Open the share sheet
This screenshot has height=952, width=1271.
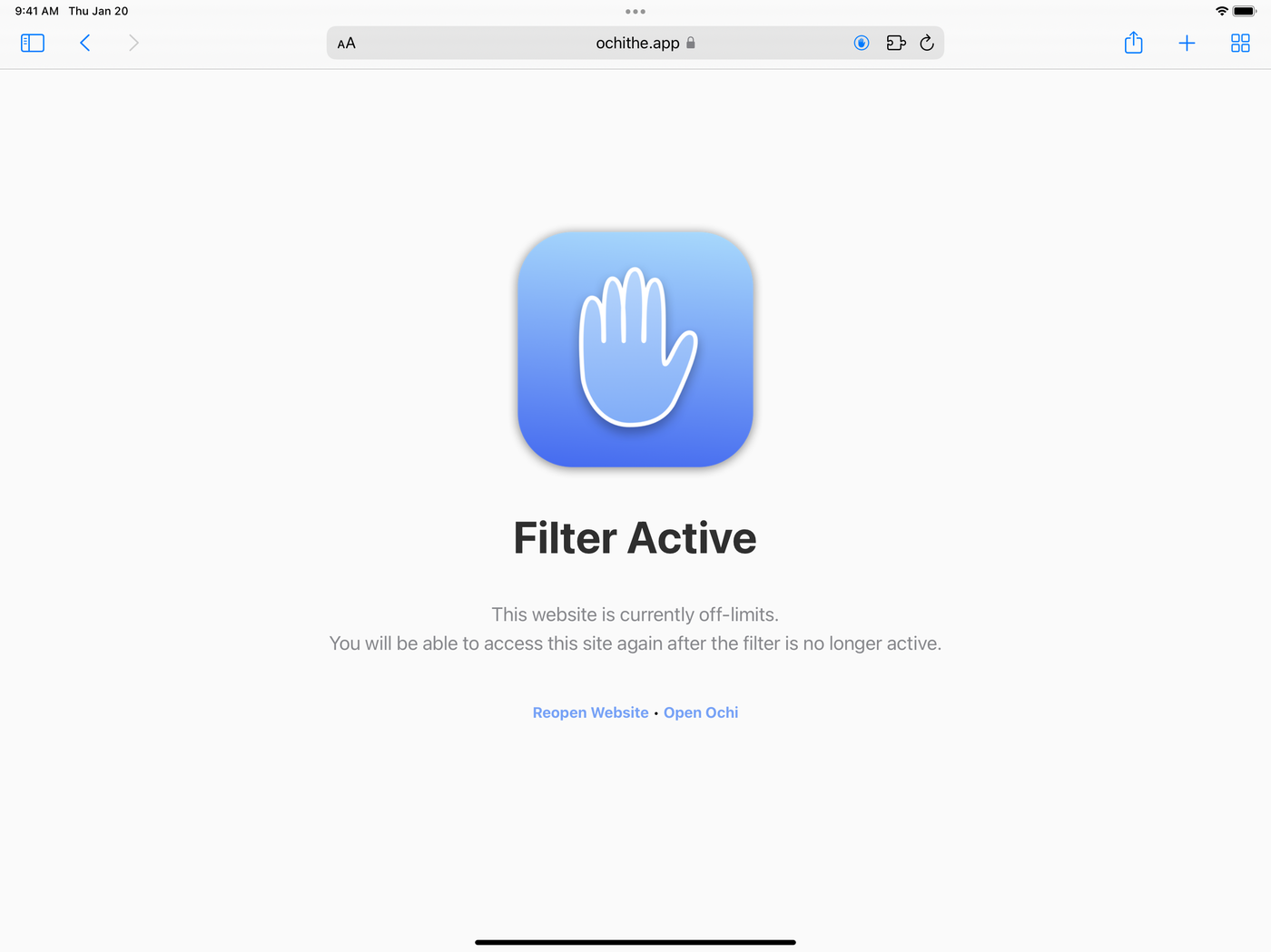click(1133, 43)
